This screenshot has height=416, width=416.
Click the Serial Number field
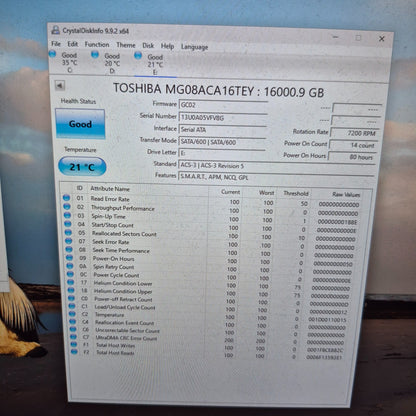(x=223, y=118)
